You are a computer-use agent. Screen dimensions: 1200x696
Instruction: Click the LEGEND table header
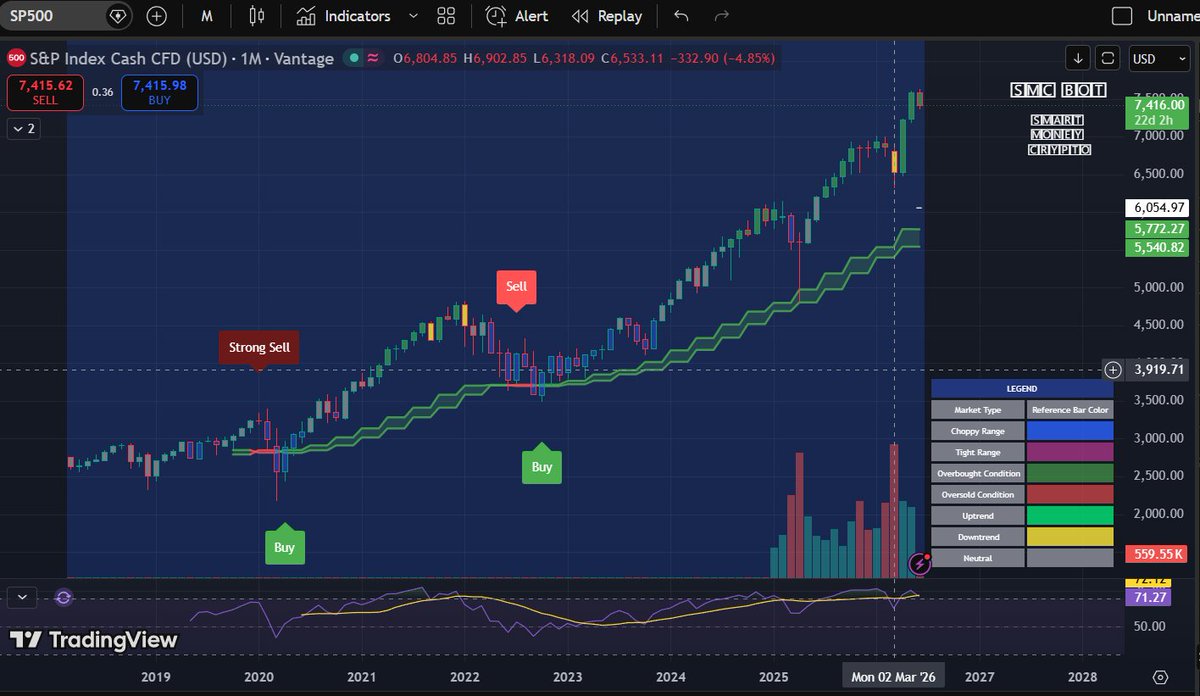click(x=1021, y=389)
